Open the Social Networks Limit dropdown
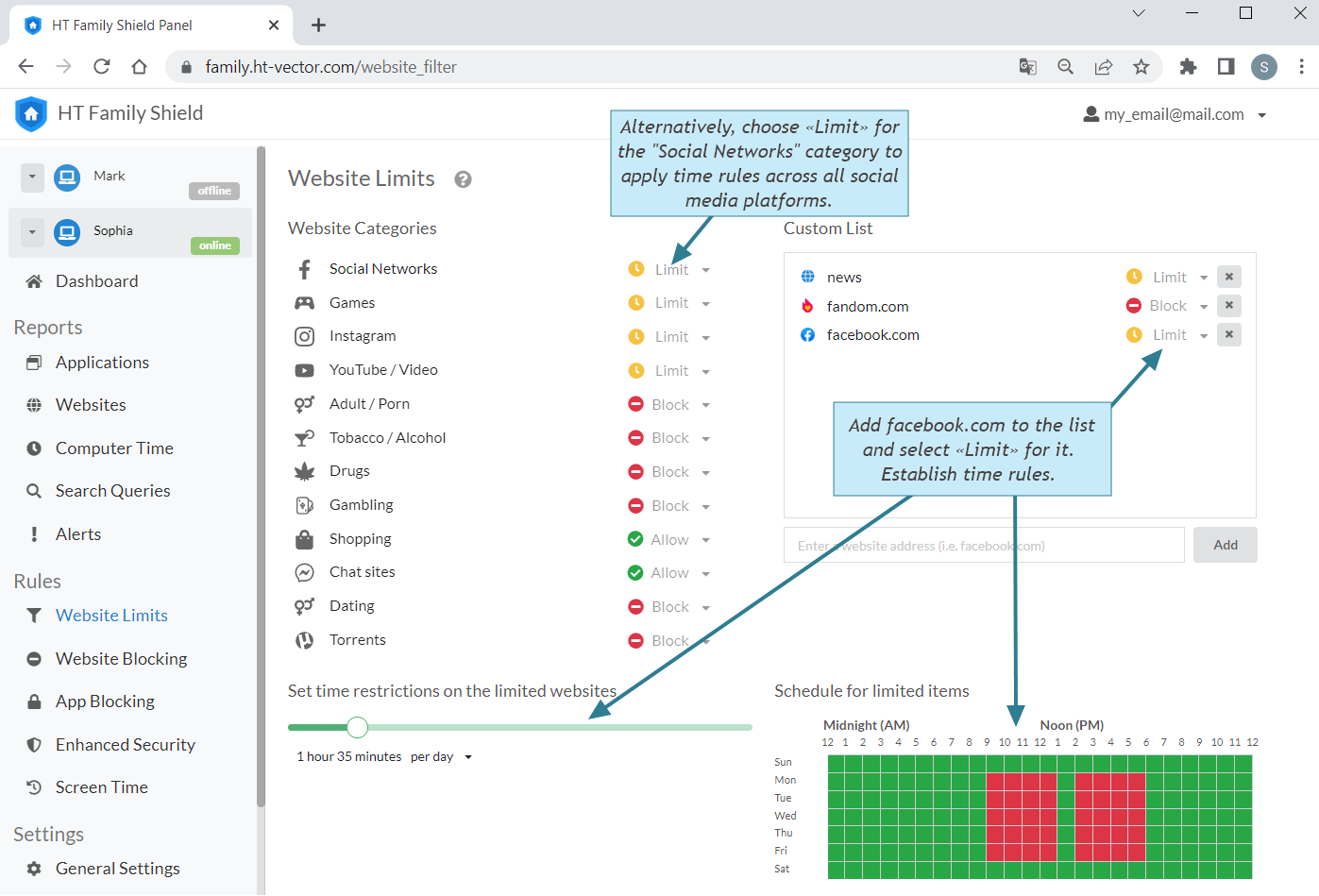This screenshot has width=1319, height=896. [669, 270]
